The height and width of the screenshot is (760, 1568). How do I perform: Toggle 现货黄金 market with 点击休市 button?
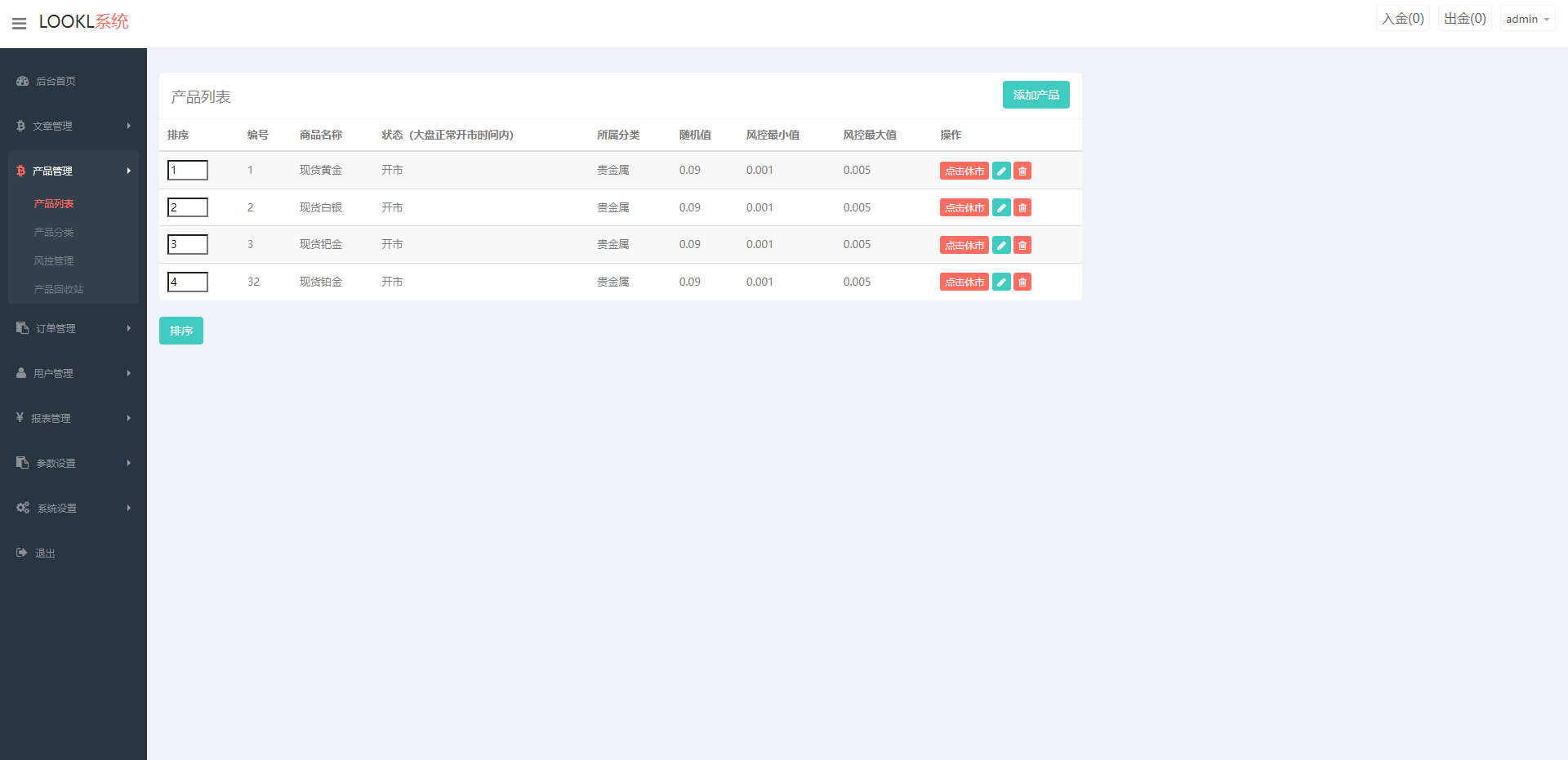pyautogui.click(x=964, y=171)
